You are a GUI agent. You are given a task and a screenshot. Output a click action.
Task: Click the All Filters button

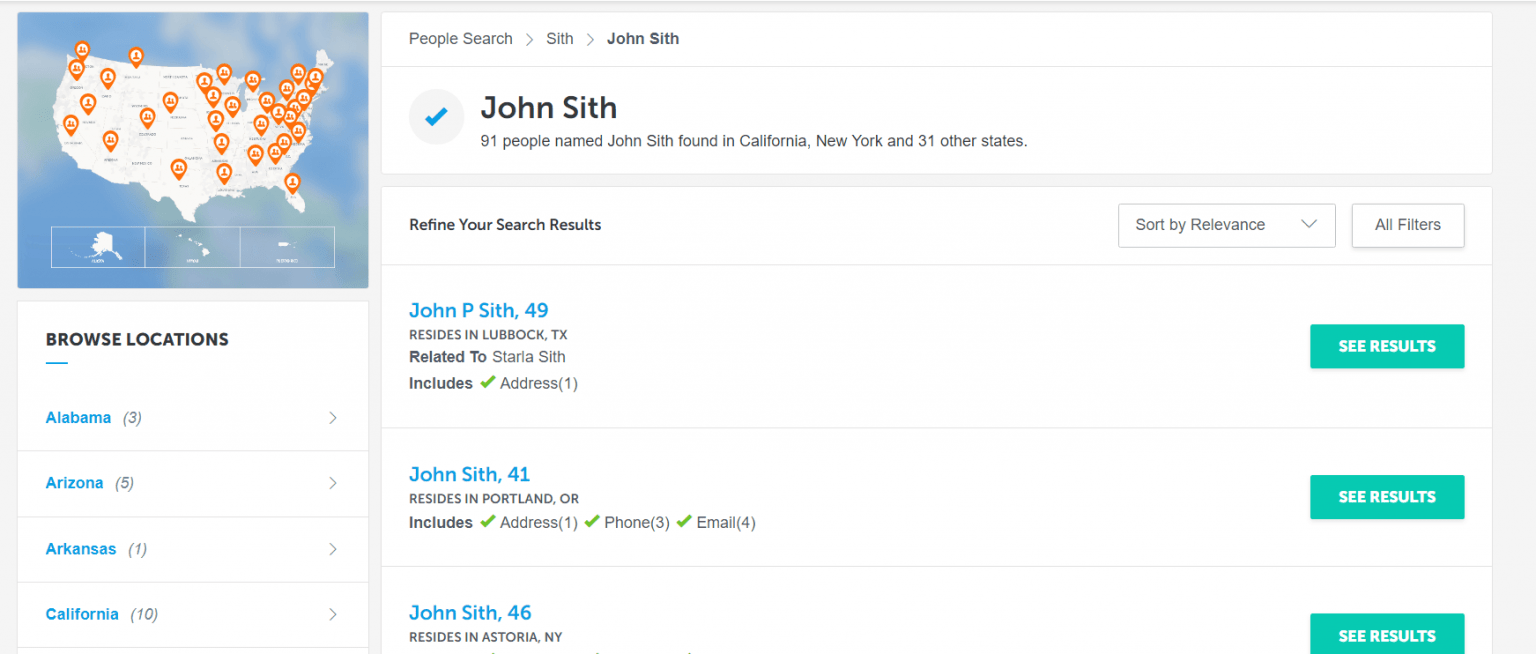(1407, 225)
